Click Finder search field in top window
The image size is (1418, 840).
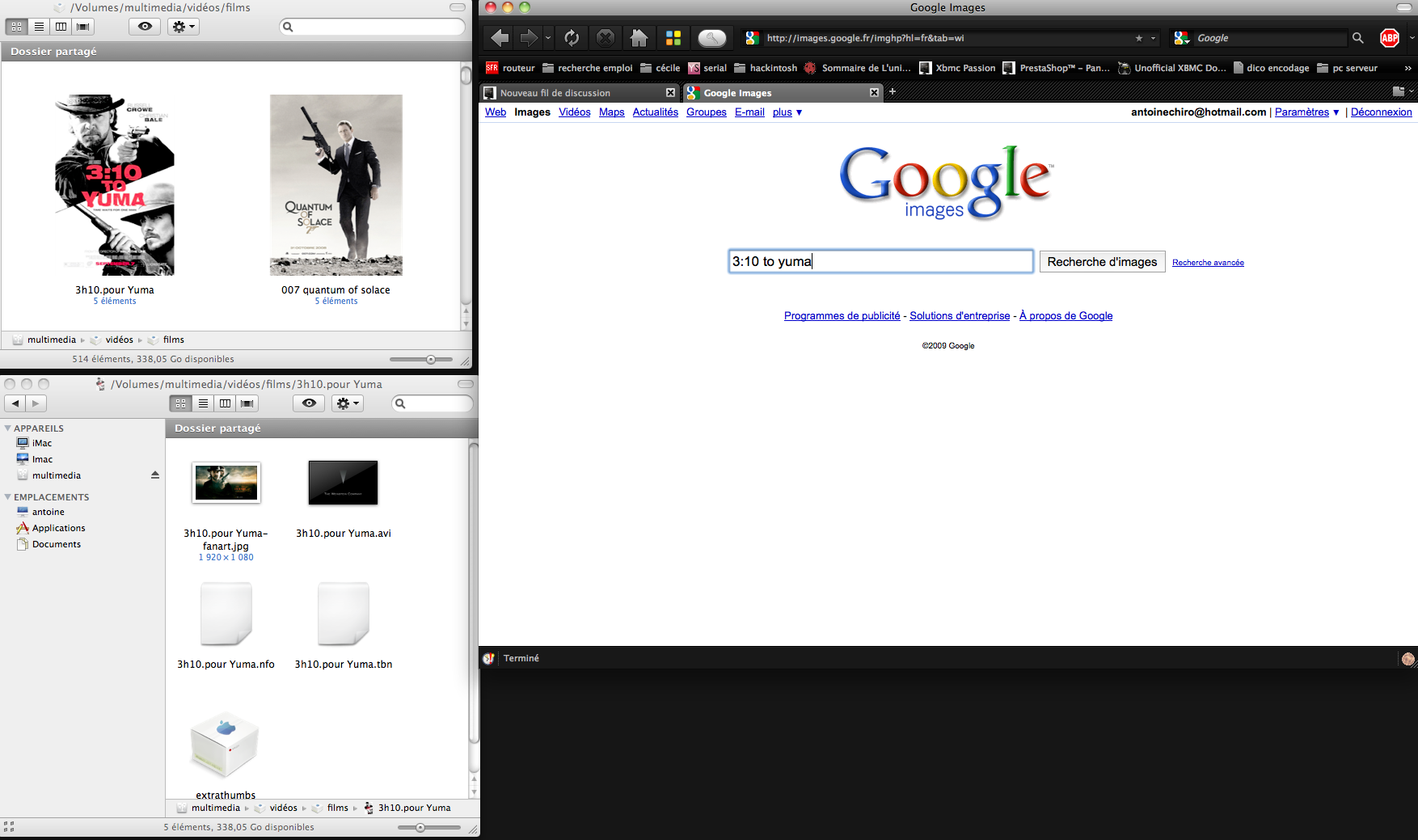coord(373,27)
